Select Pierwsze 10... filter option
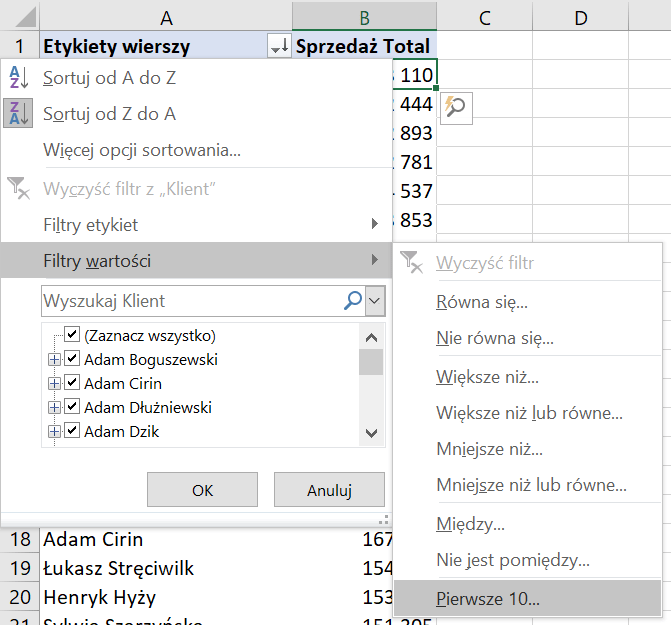Image resolution: width=671 pixels, height=625 pixels. 488,600
